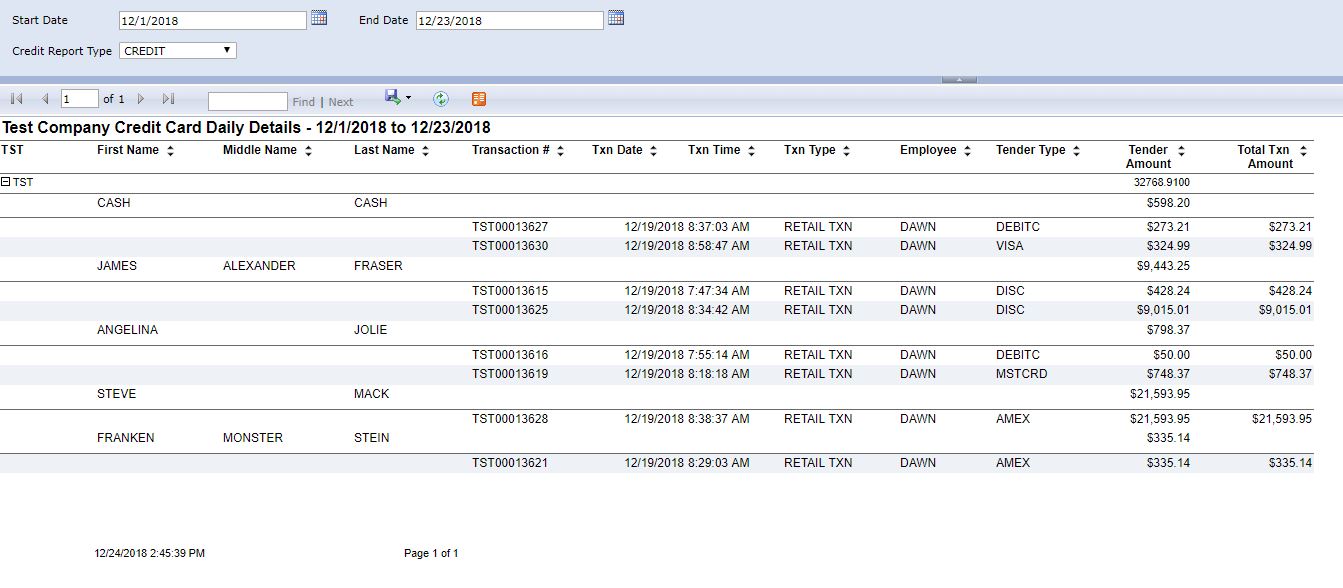Go to last report page
The width and height of the screenshot is (1343, 588).
168,99
